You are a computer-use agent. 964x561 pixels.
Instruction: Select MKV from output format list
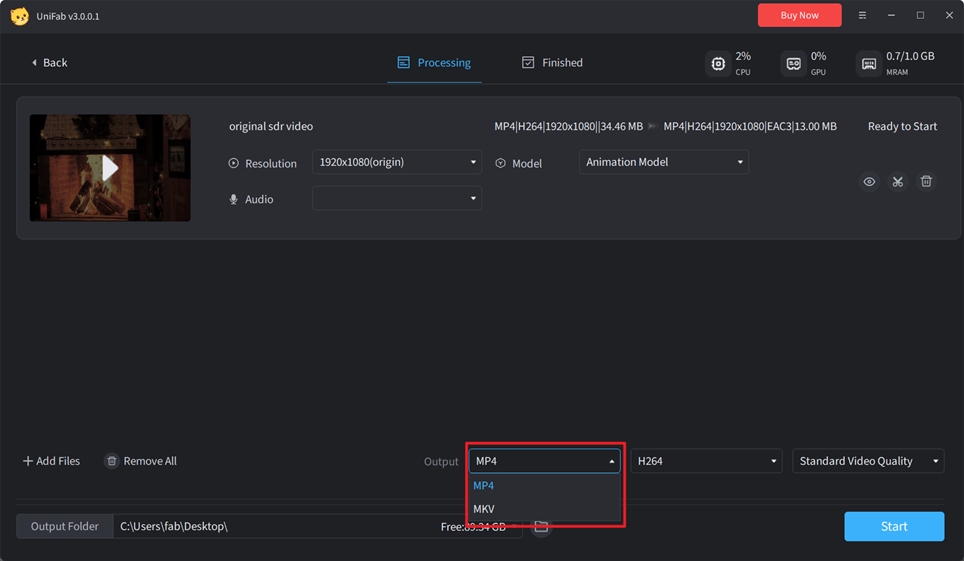click(484, 509)
